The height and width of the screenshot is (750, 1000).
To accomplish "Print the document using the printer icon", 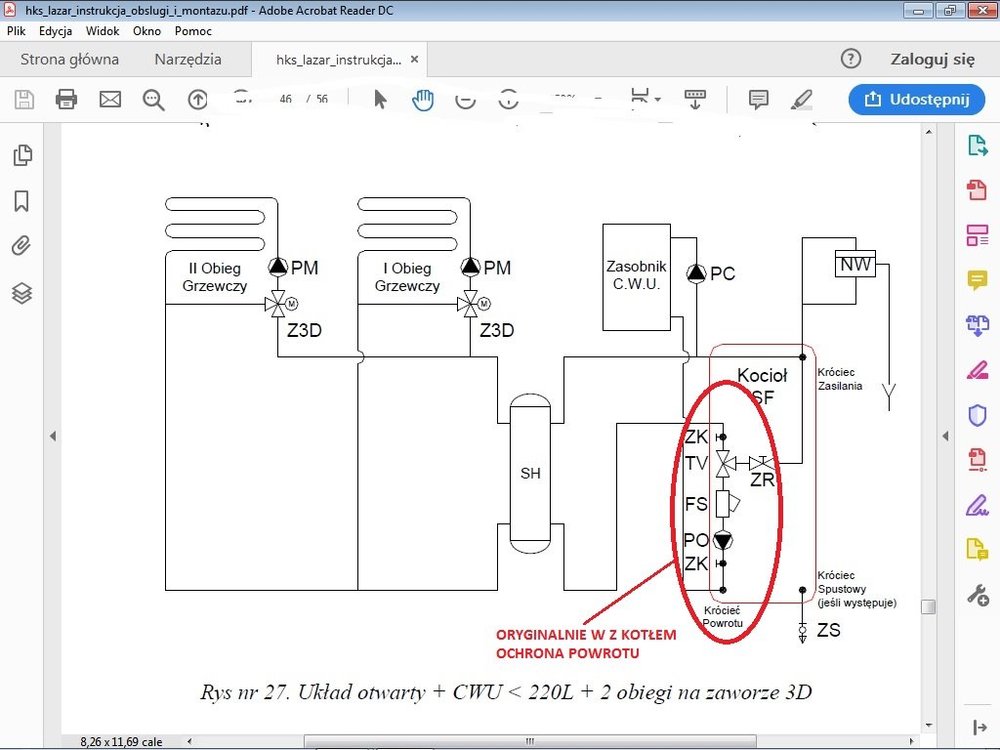I will [x=66, y=99].
